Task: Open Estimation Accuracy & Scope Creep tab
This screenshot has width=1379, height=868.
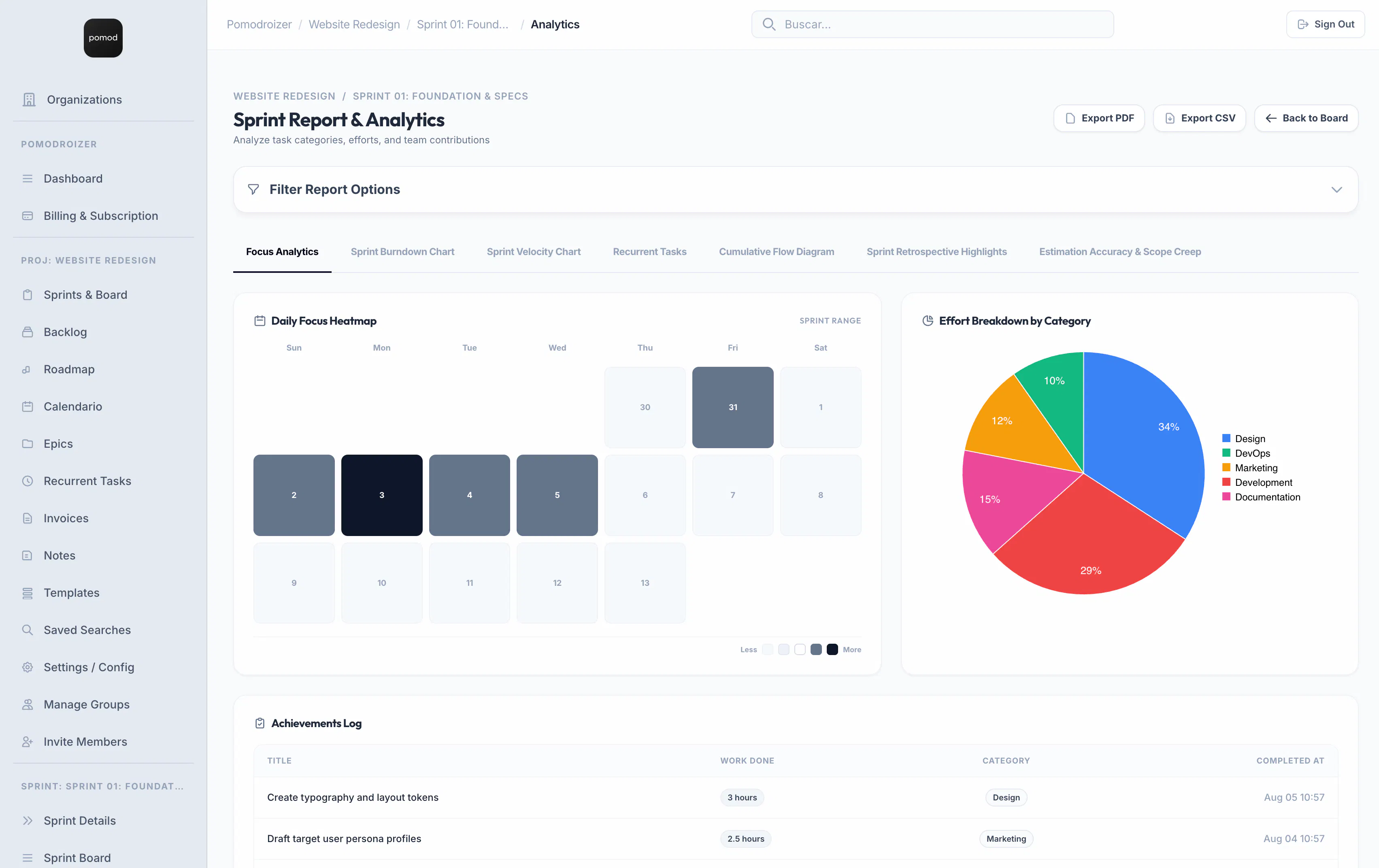Action: click(1119, 252)
